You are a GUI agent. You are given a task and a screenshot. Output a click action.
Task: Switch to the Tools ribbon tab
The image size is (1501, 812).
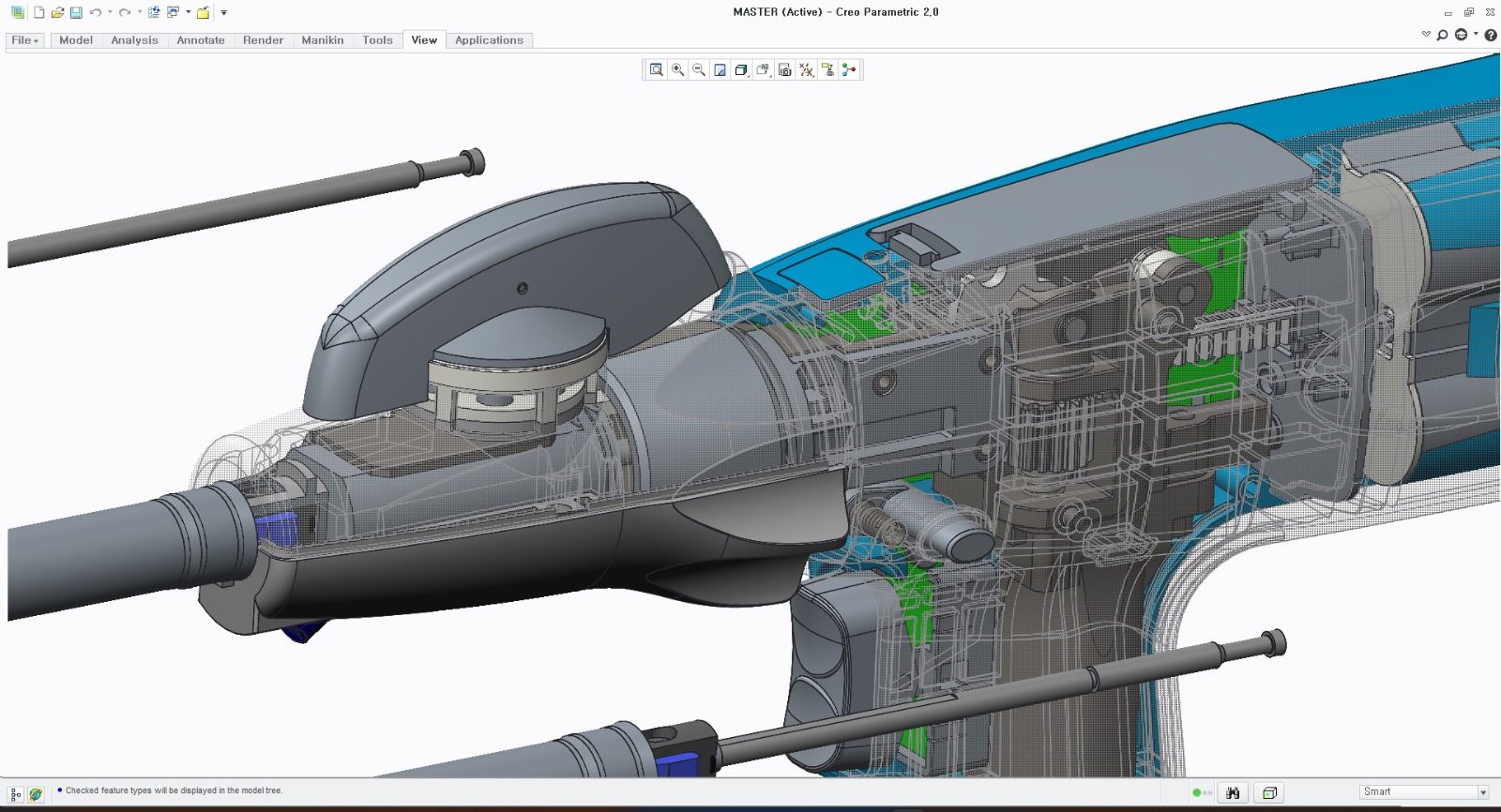[377, 40]
